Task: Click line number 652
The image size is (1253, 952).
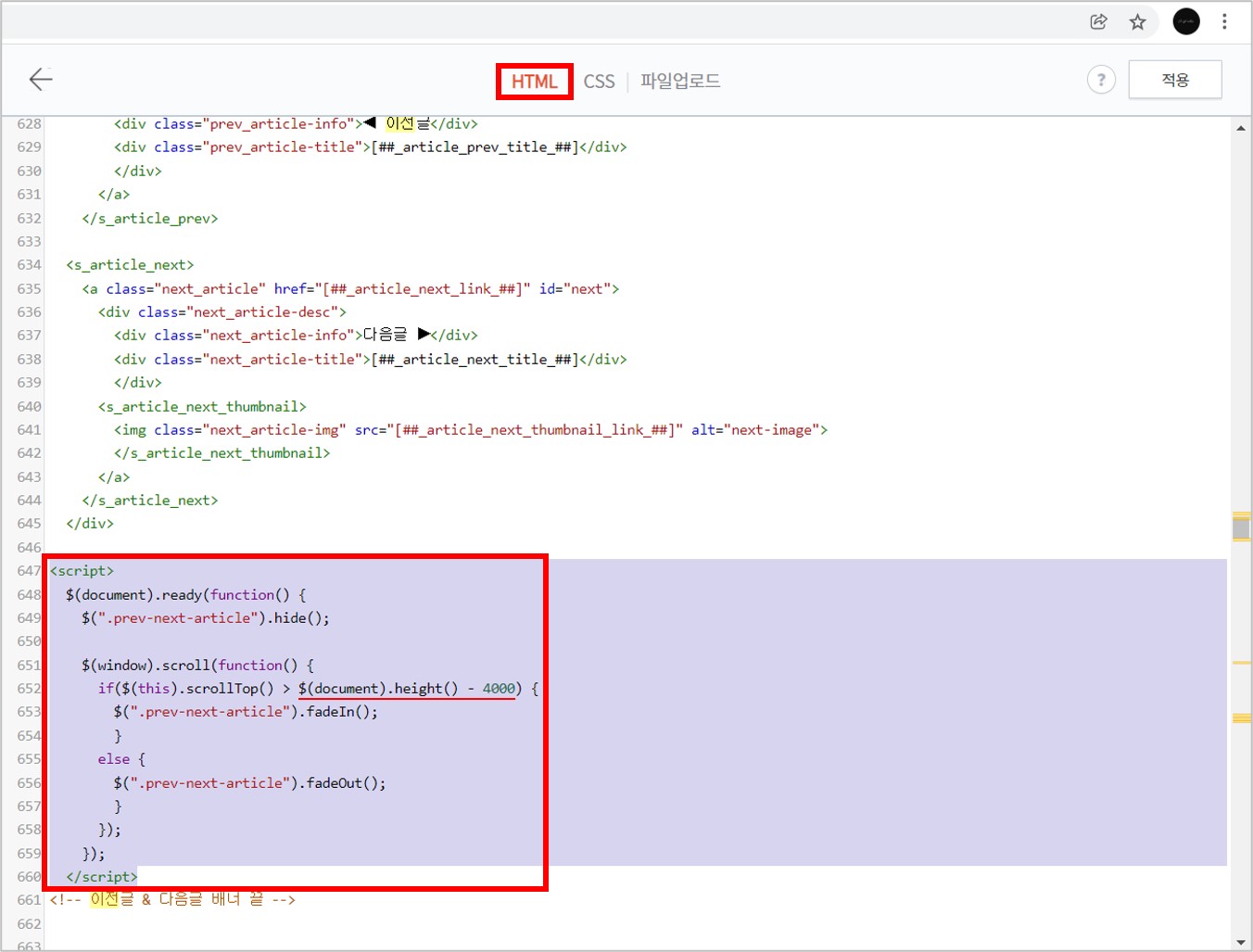Action: (29, 689)
